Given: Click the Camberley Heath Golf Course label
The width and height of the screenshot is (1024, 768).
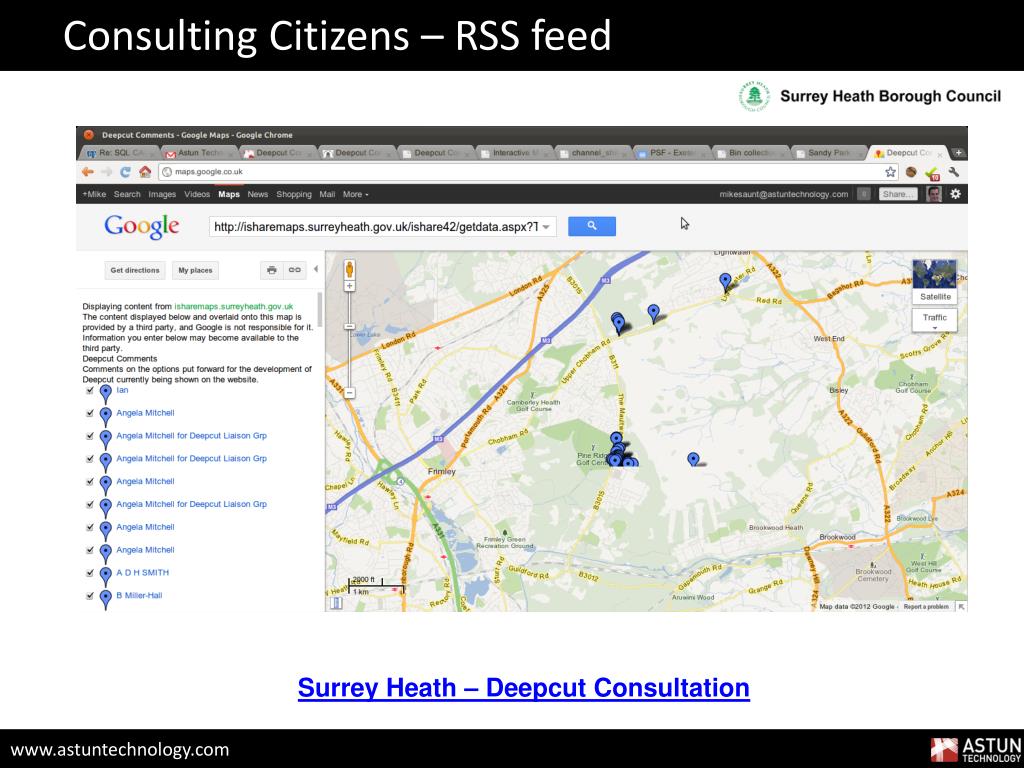Looking at the screenshot, I should (x=534, y=406).
